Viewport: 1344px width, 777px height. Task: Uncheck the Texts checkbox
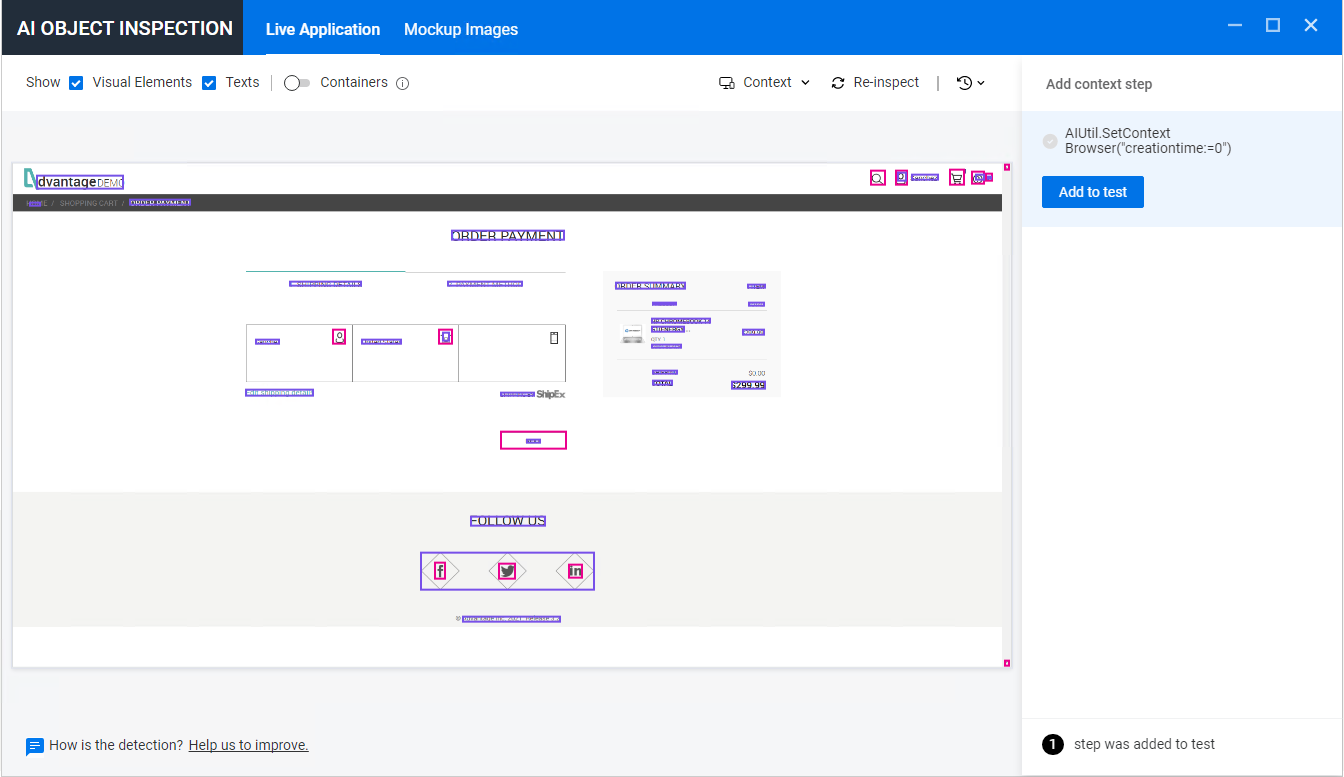(209, 83)
